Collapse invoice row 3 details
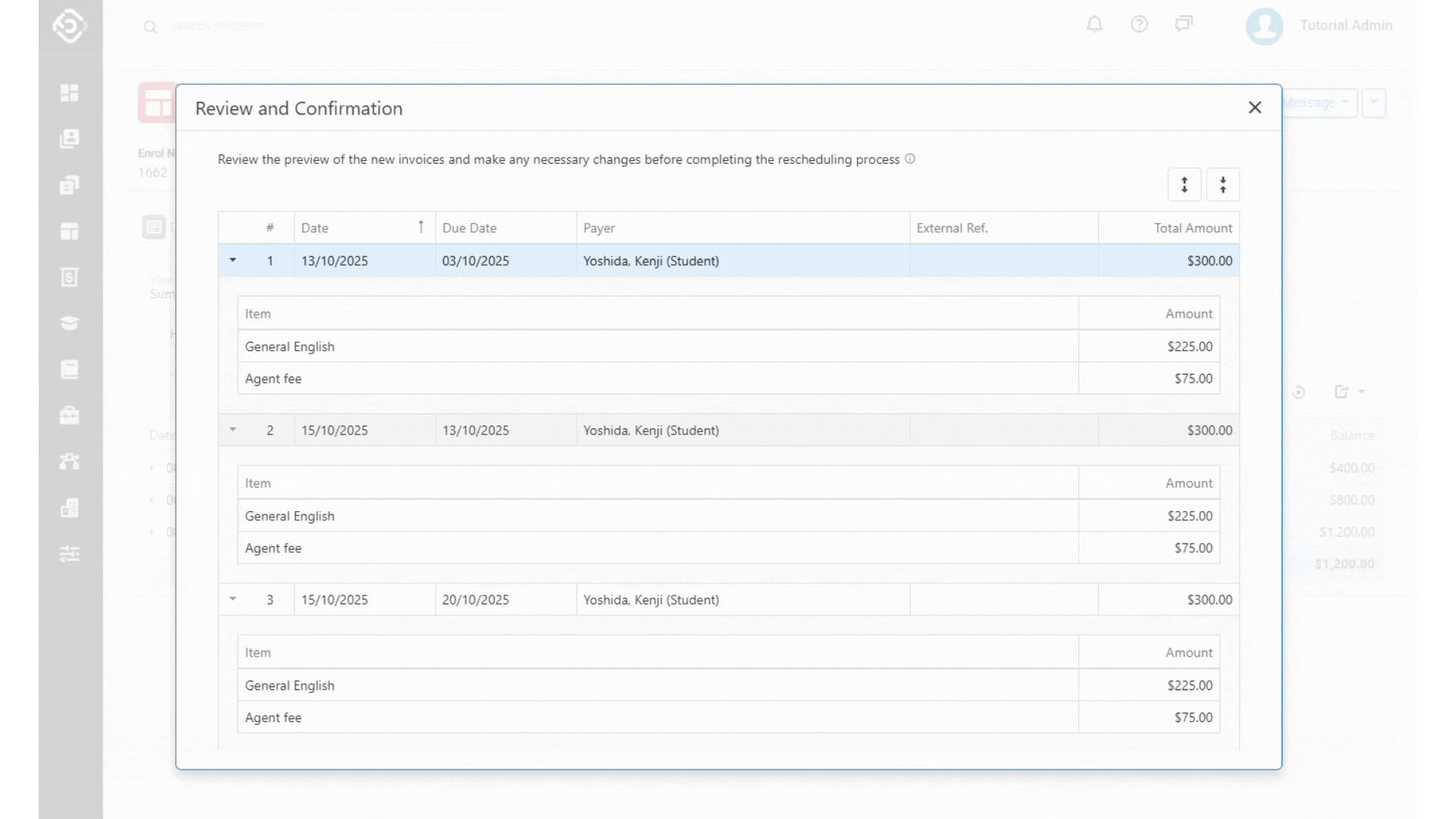The image size is (1456, 819). pos(233,599)
